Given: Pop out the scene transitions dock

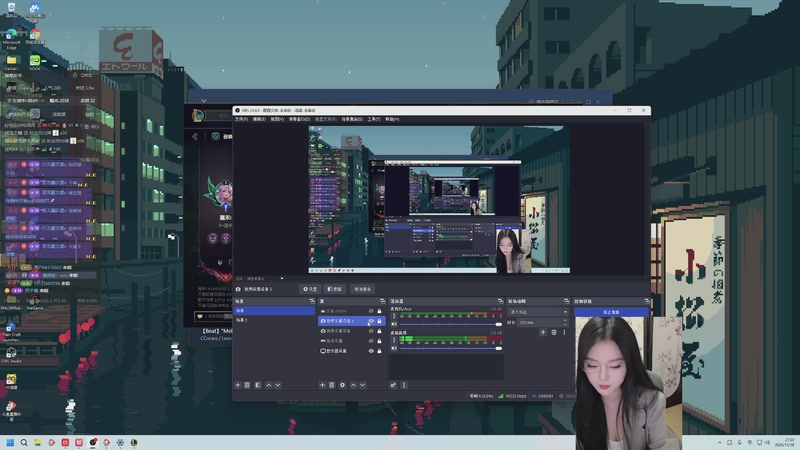Looking at the screenshot, I should pos(566,302).
